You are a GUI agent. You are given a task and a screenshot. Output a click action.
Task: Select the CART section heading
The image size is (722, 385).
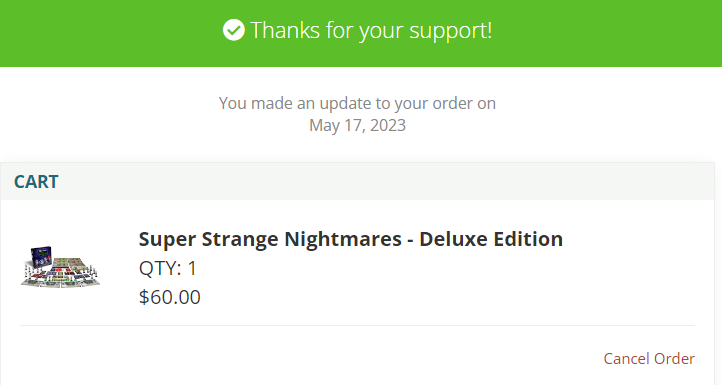(x=36, y=181)
